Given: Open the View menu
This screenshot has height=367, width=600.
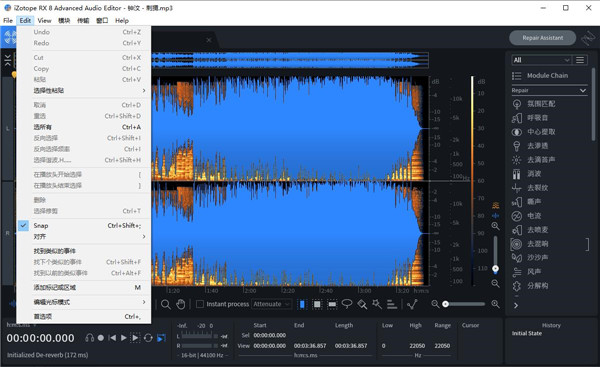Looking at the screenshot, I should (x=44, y=21).
